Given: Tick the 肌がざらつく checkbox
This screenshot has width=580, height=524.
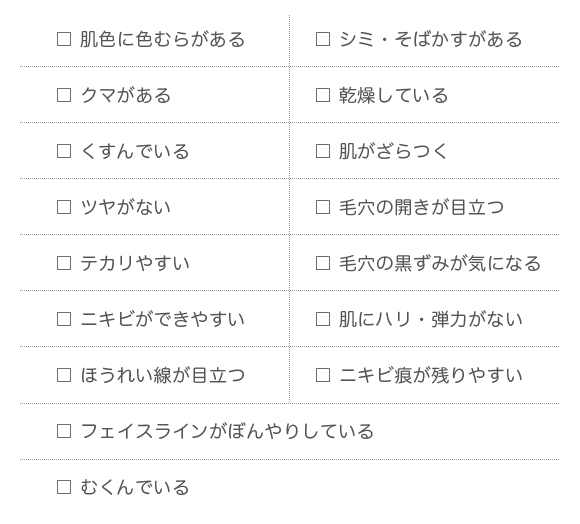Looking at the screenshot, I should coord(323,151).
